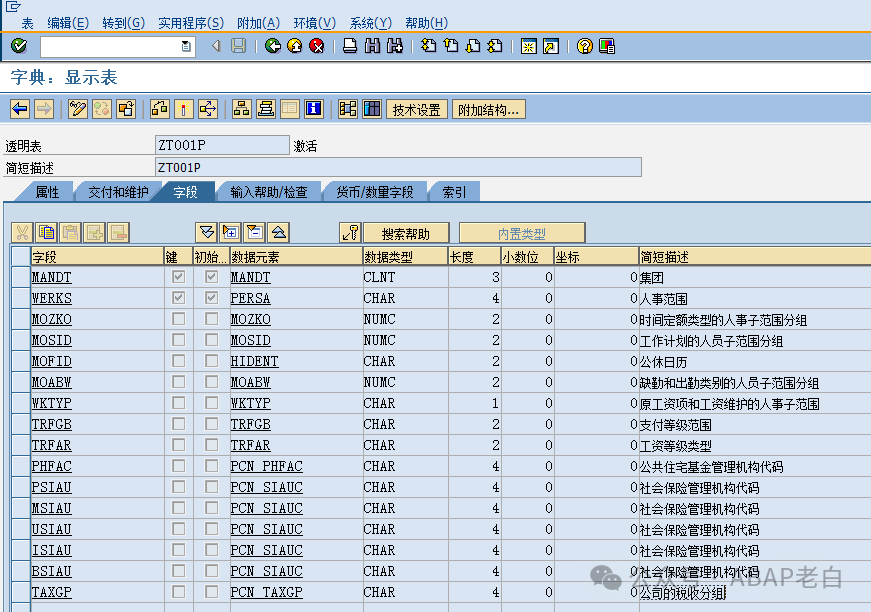Toggle initial value checkbox for MANDT

212,277
